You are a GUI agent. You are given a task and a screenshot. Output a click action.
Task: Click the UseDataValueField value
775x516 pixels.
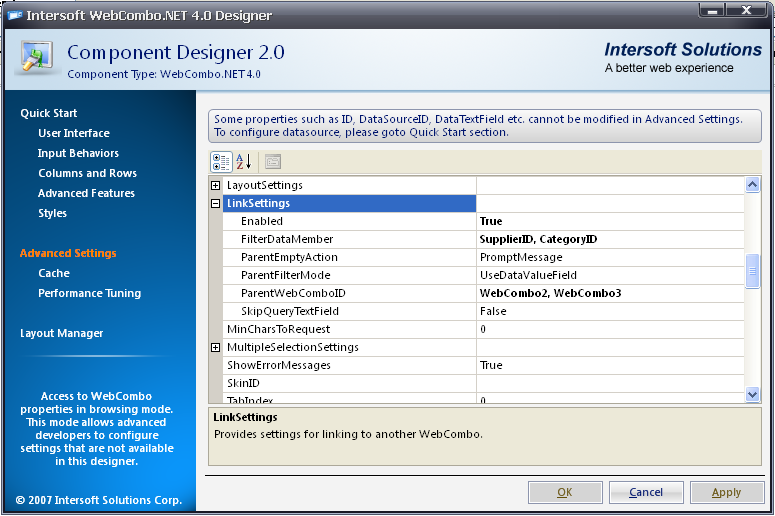(x=528, y=275)
